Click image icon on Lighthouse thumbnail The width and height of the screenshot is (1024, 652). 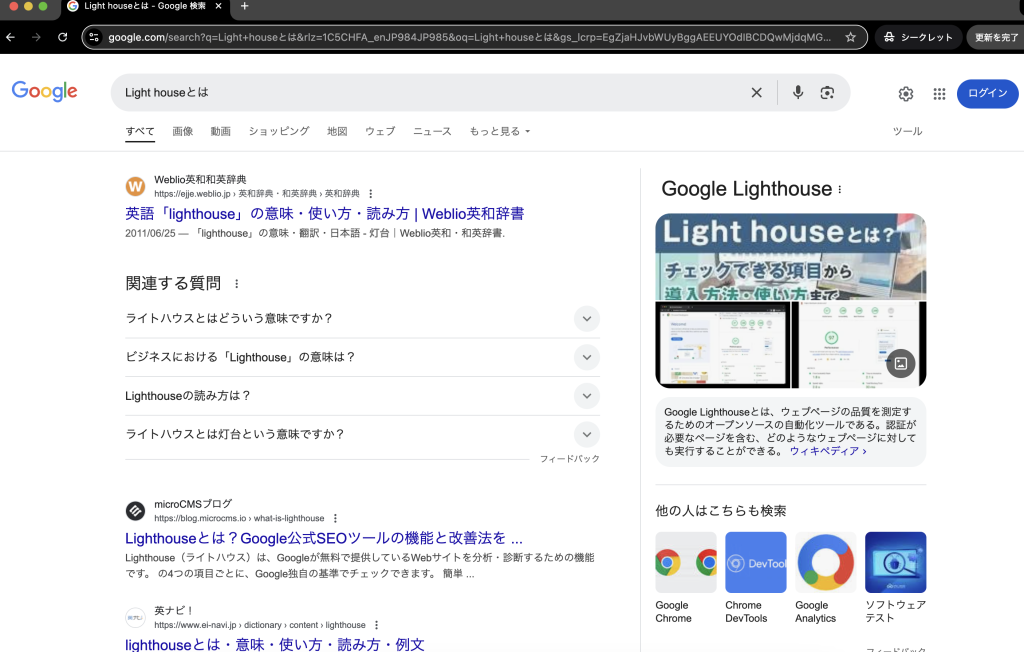pos(900,363)
